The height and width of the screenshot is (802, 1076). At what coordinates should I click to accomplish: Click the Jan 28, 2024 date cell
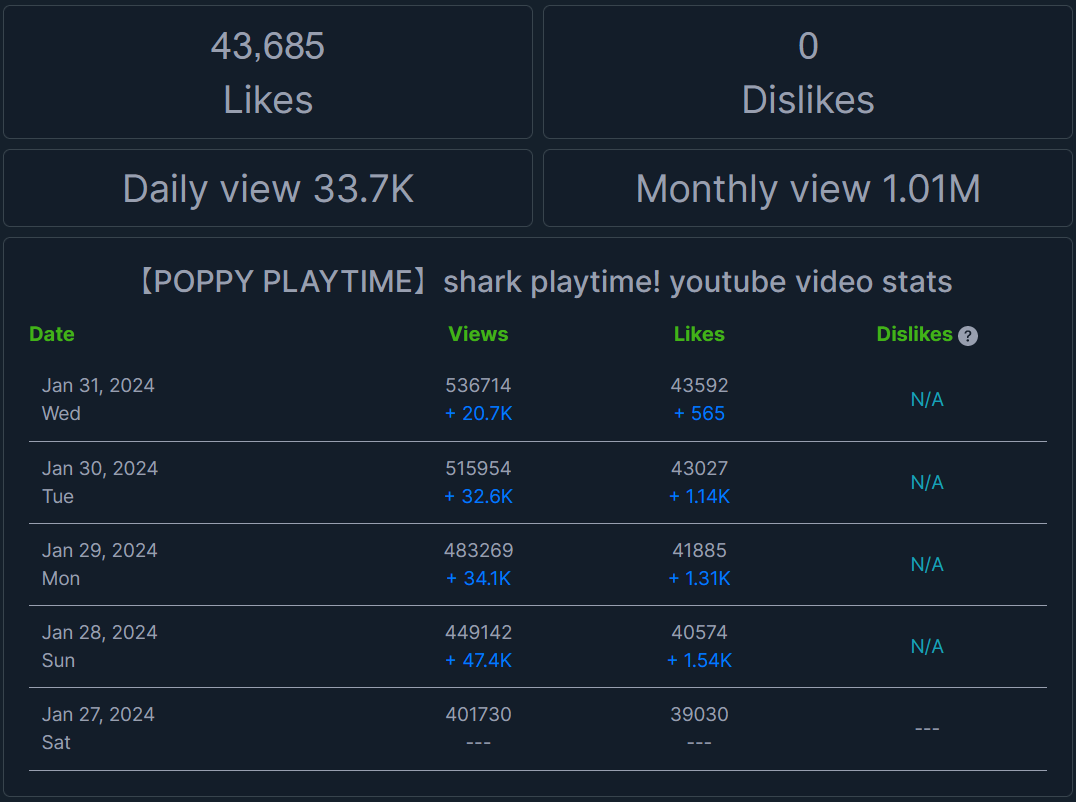pyautogui.click(x=100, y=633)
